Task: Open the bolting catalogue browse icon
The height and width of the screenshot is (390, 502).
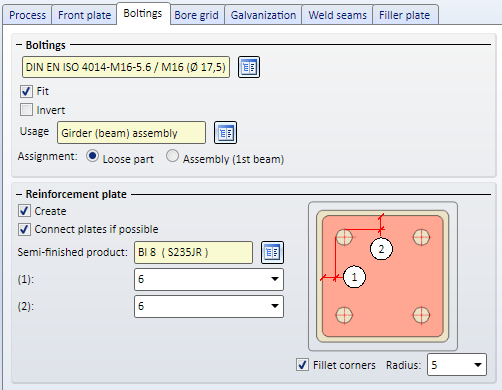Action: [249, 67]
